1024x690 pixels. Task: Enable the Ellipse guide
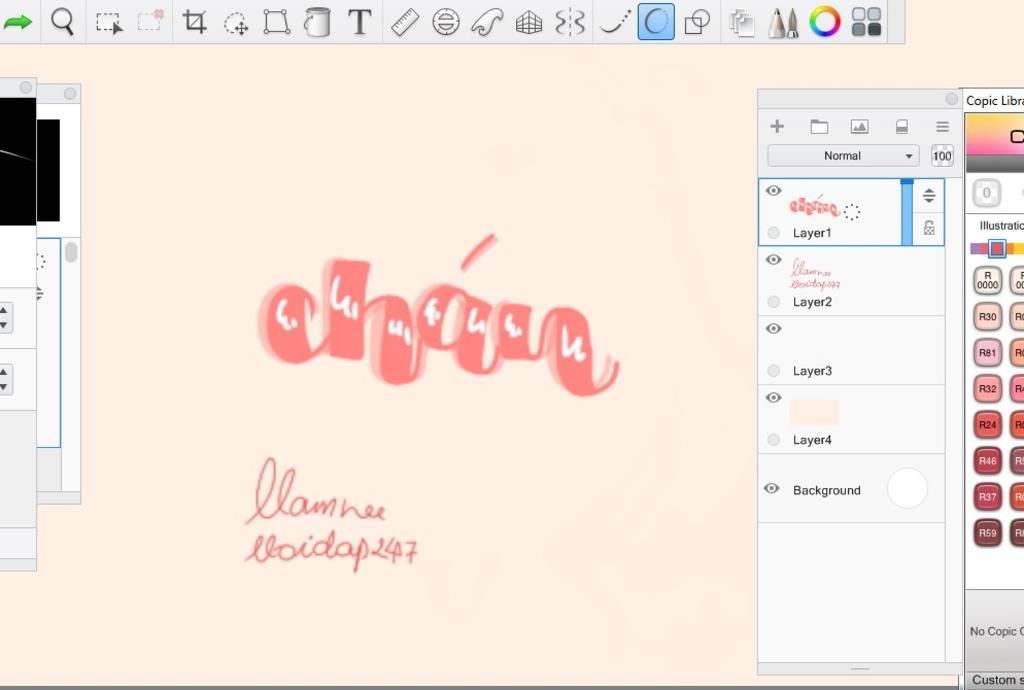446,22
